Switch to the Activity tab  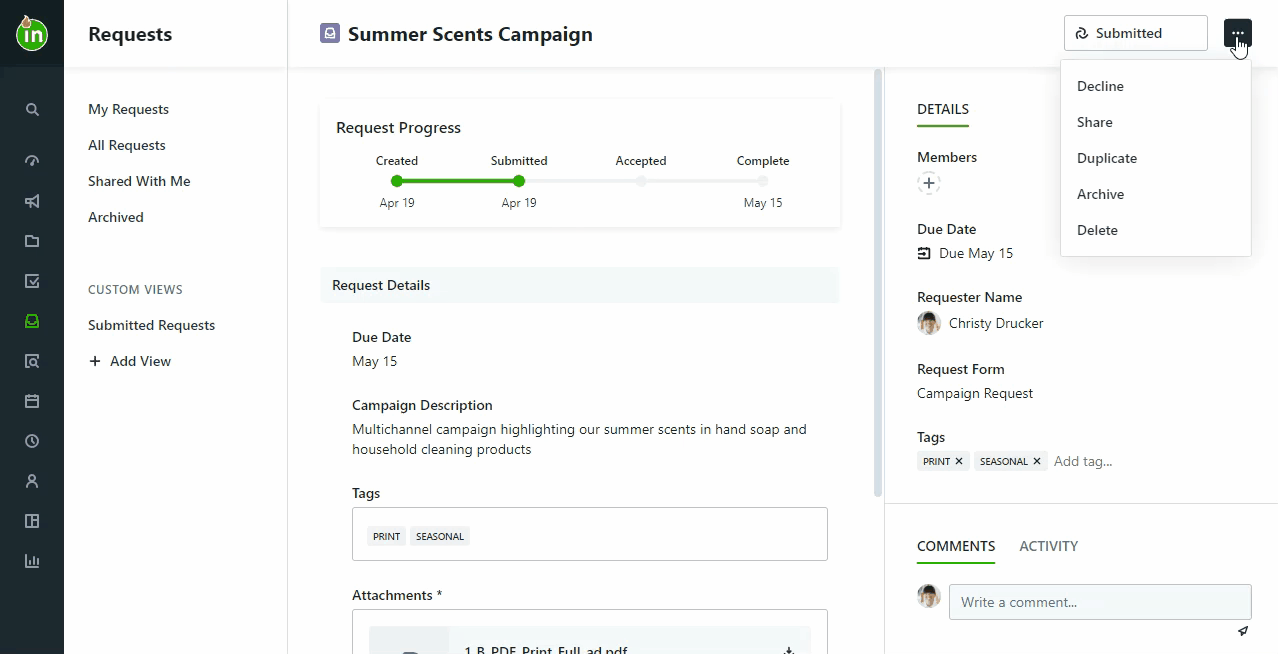[1048, 546]
